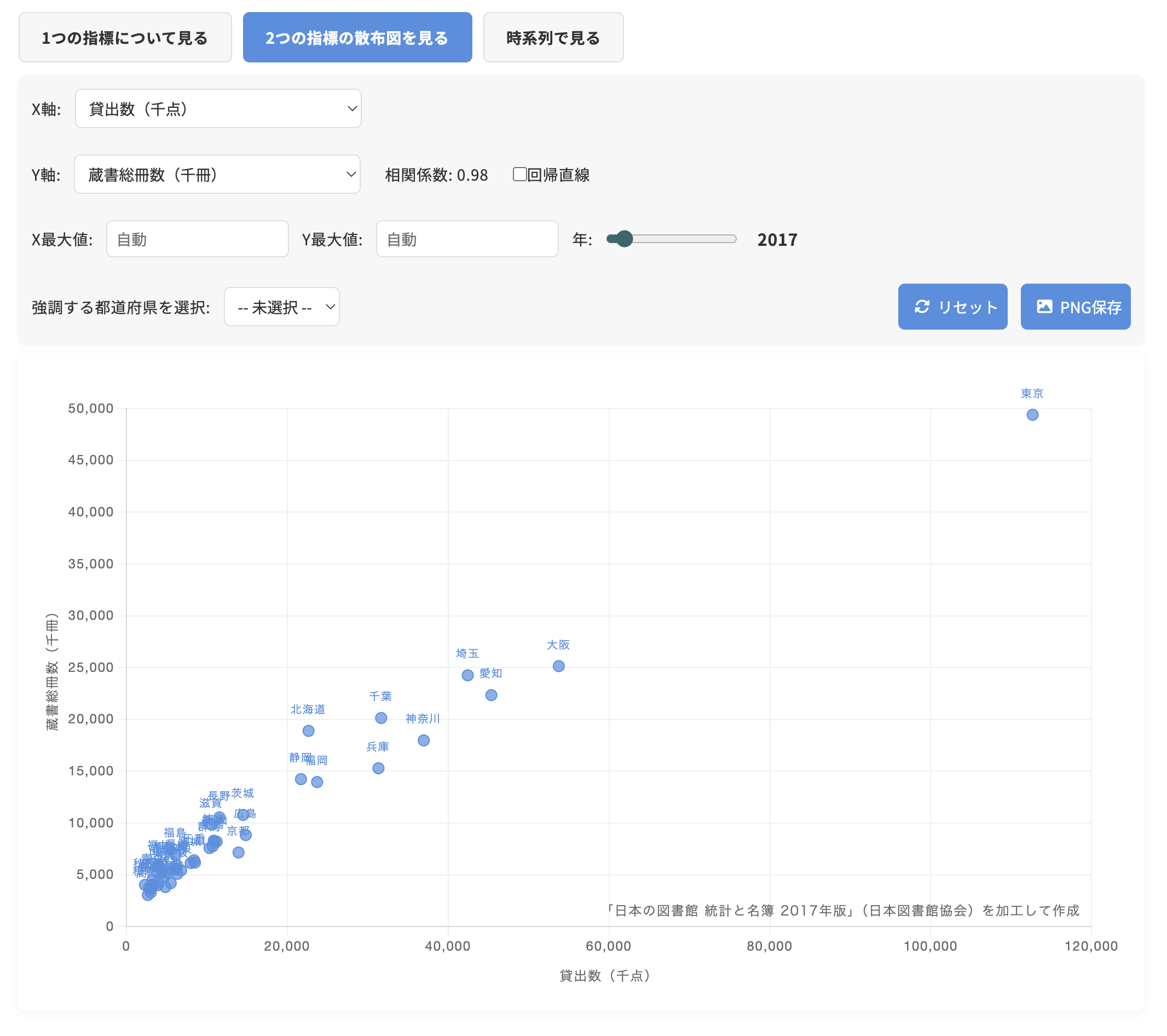Enable the 回帰直線 regression line checkbox

pos(519,174)
